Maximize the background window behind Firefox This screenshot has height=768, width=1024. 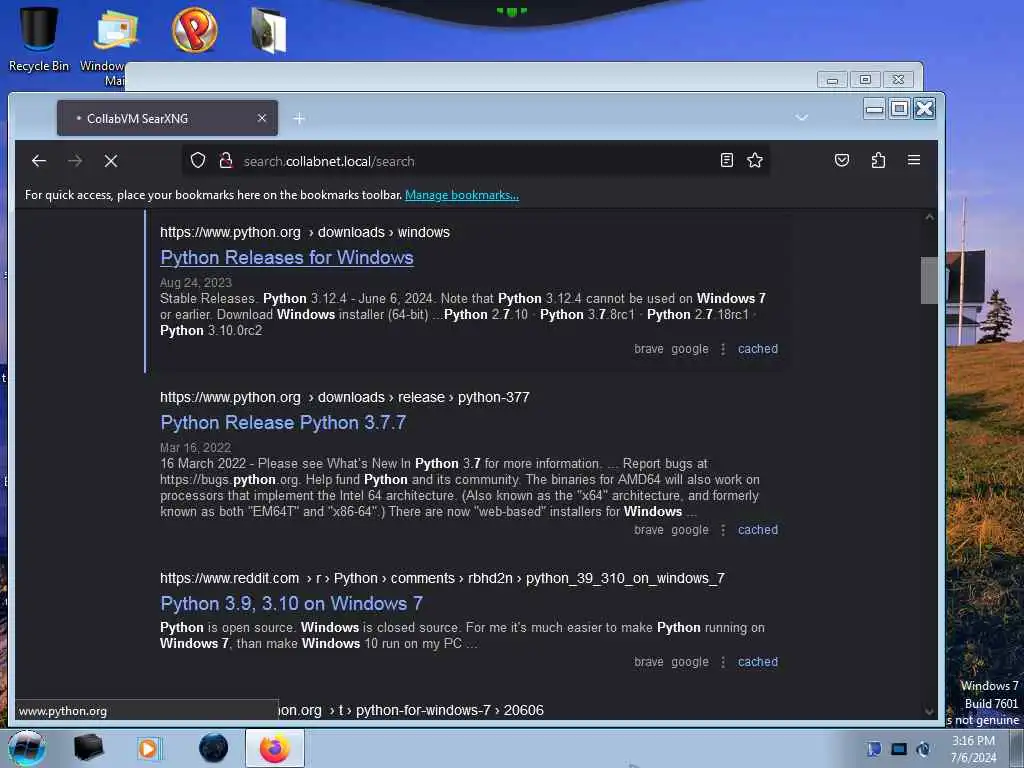click(865, 80)
